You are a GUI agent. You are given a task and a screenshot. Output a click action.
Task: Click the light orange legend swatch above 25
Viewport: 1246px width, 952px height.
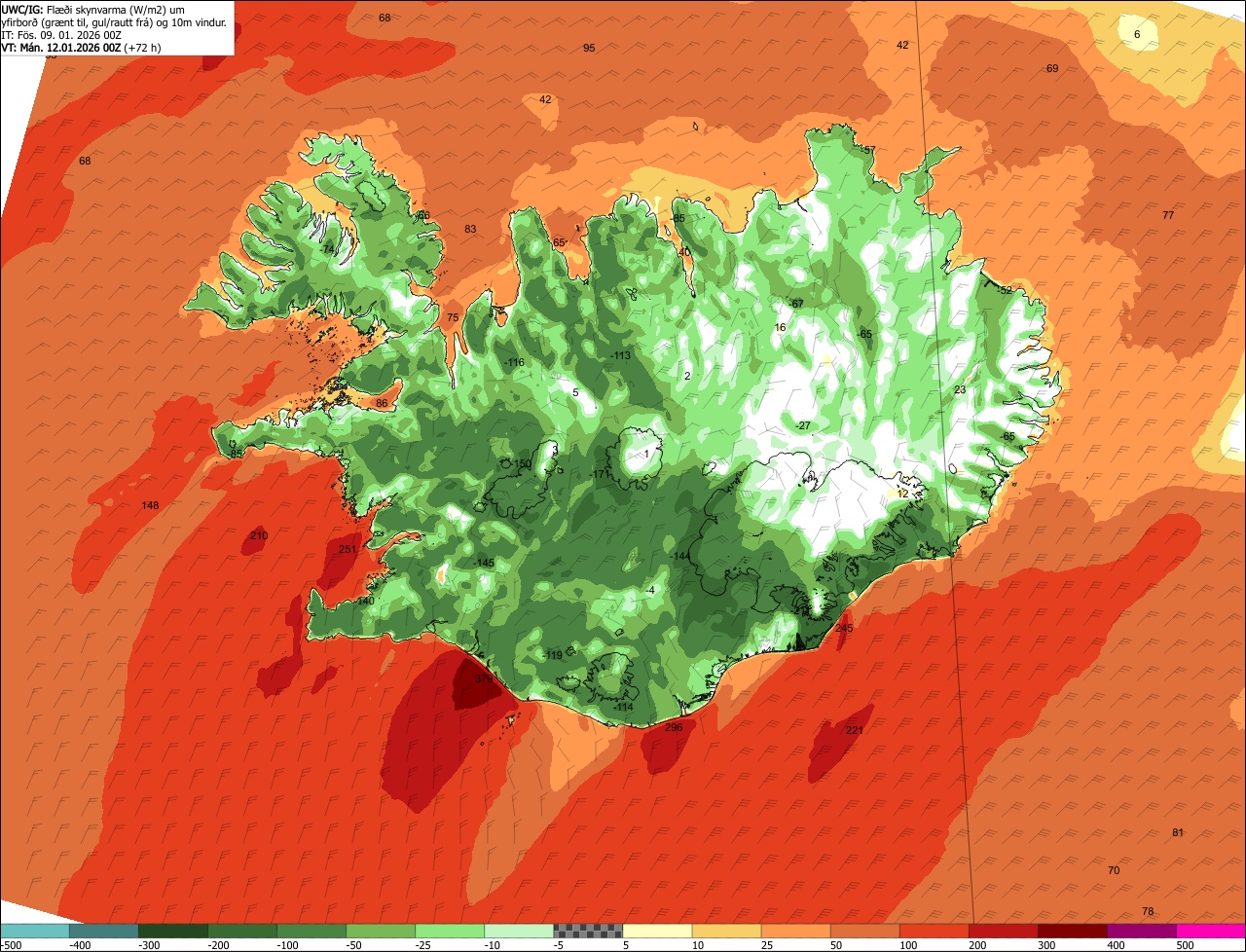795,930
